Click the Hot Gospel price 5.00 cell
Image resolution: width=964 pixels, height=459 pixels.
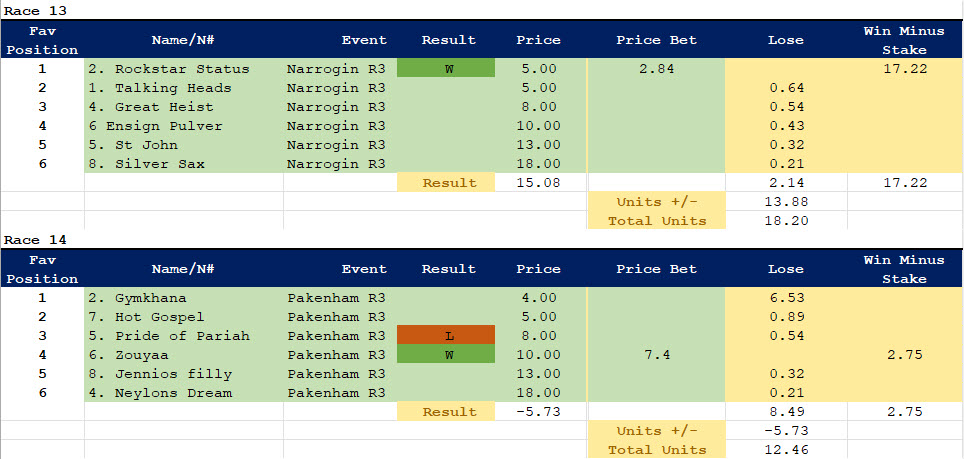pos(538,317)
